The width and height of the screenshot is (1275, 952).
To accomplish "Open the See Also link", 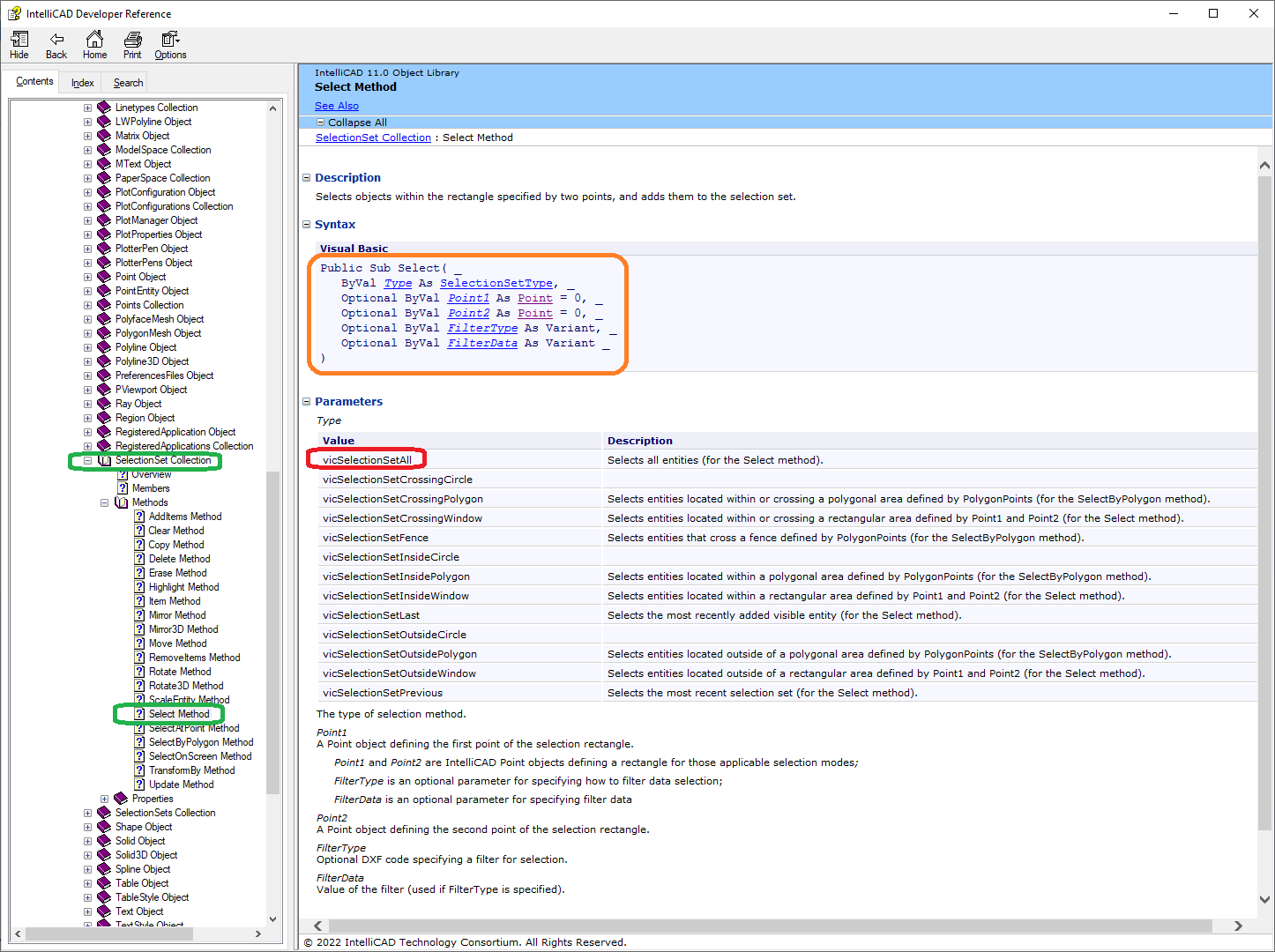I will tap(337, 106).
